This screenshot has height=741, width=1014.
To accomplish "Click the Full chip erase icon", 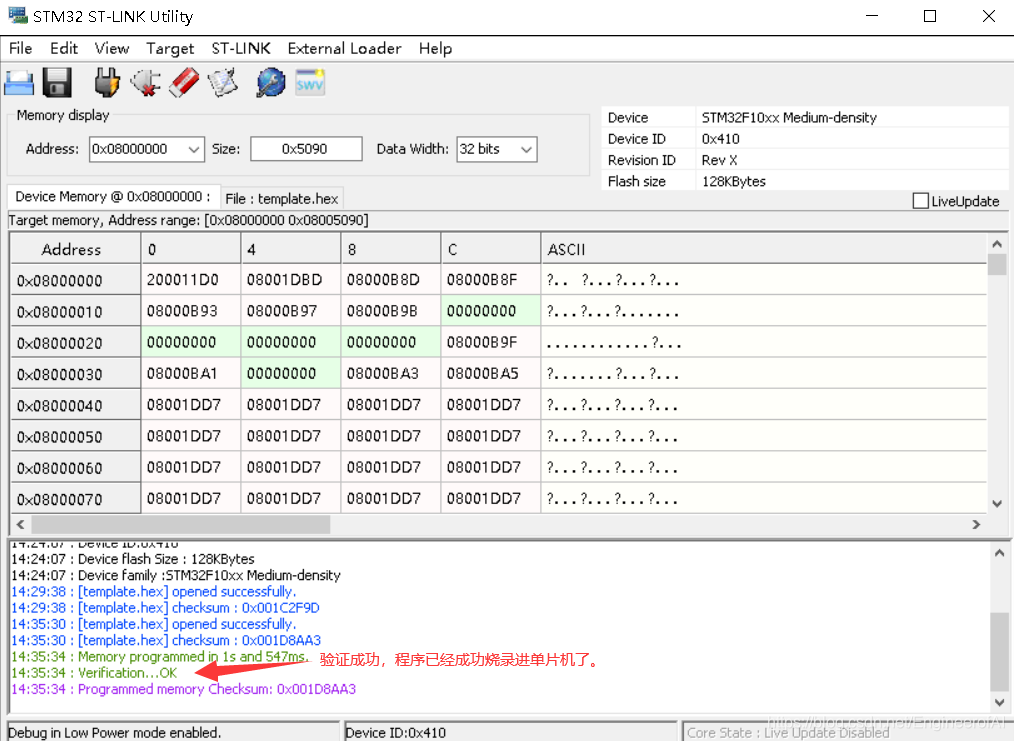I will [x=184, y=83].
